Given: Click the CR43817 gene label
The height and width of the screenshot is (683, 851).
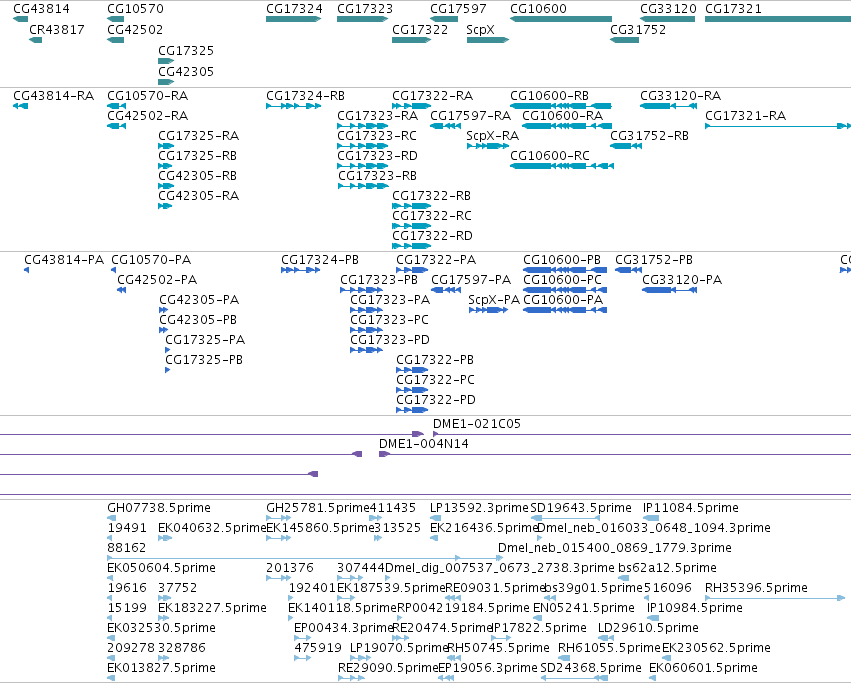Looking at the screenshot, I should [x=57, y=30].
